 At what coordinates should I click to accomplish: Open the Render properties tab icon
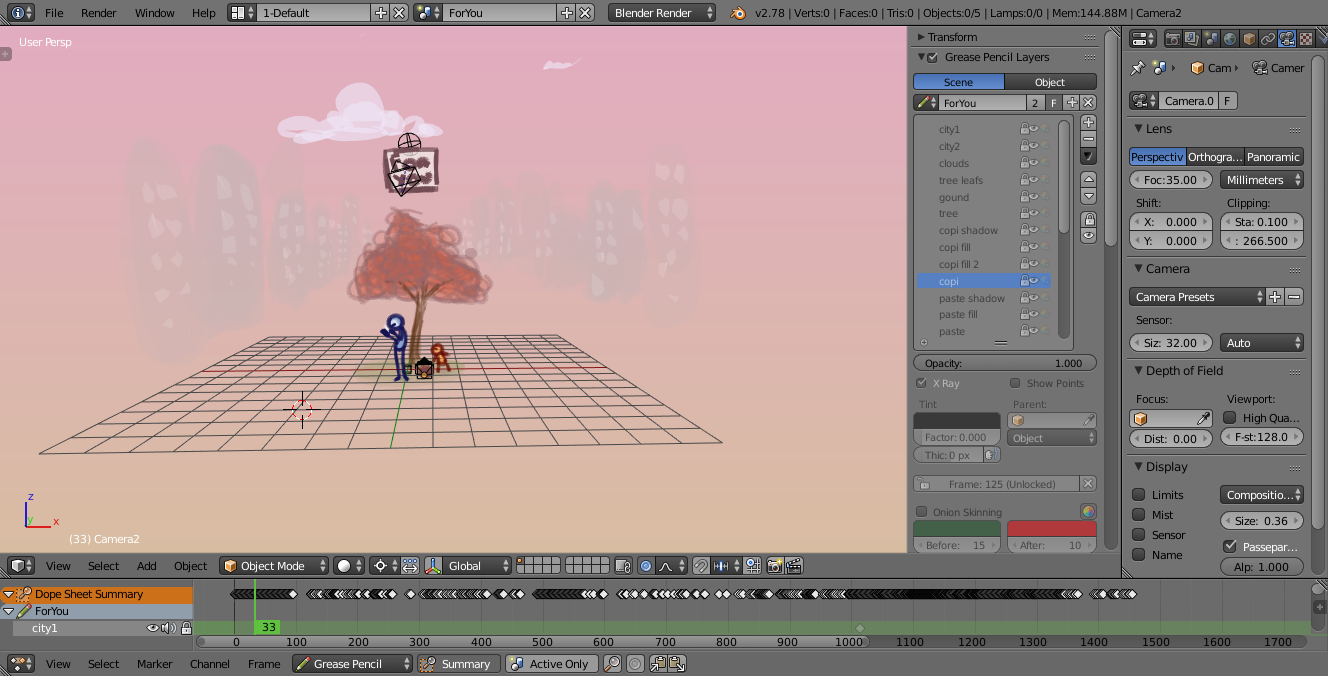pos(1172,39)
